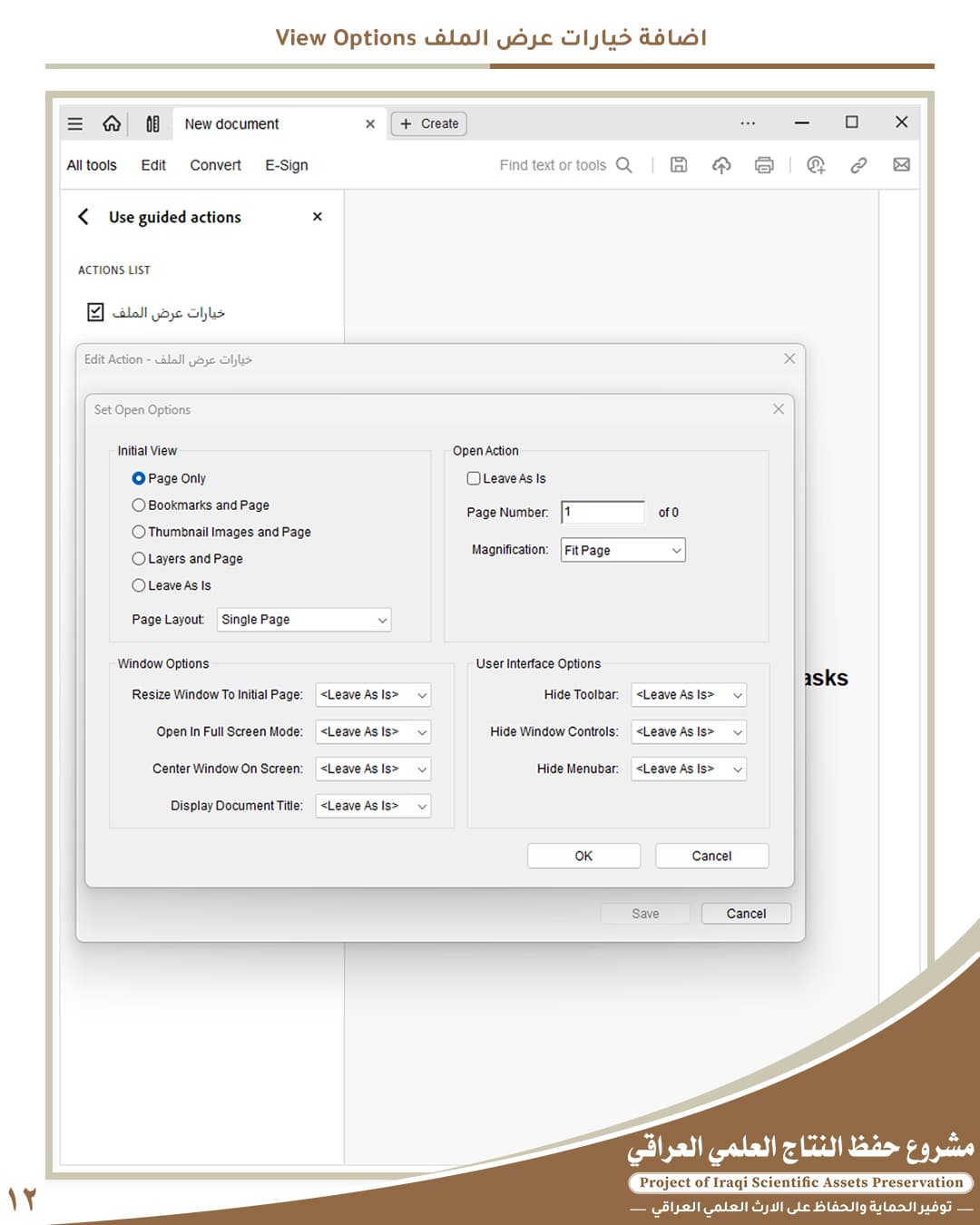Go back using guided actions arrow
The width and height of the screenshot is (980, 1225).
tap(83, 217)
